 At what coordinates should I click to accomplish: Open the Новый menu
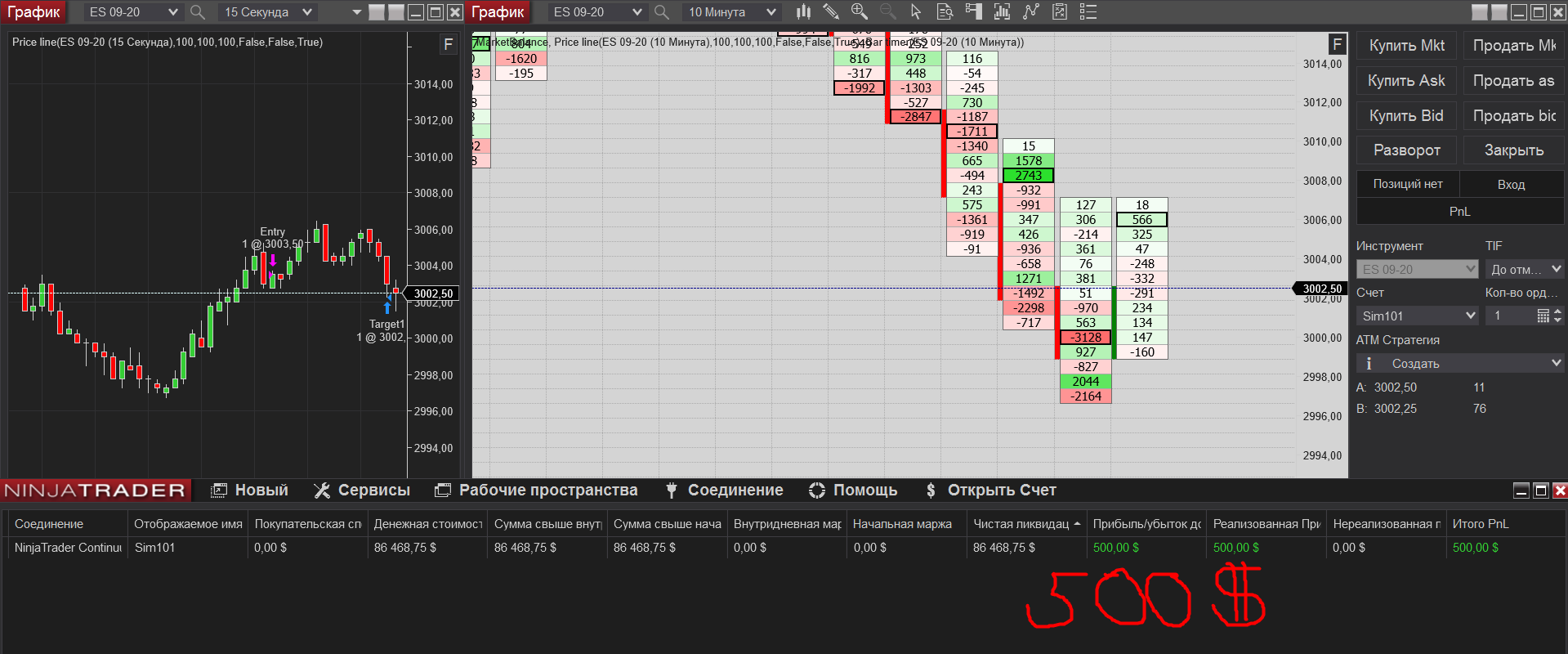(250, 490)
